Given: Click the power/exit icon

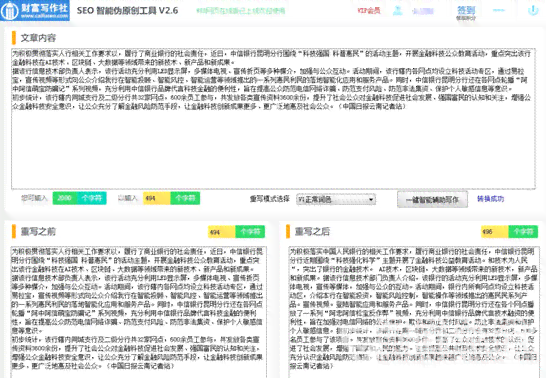Looking at the screenshot, I should coord(533,11).
